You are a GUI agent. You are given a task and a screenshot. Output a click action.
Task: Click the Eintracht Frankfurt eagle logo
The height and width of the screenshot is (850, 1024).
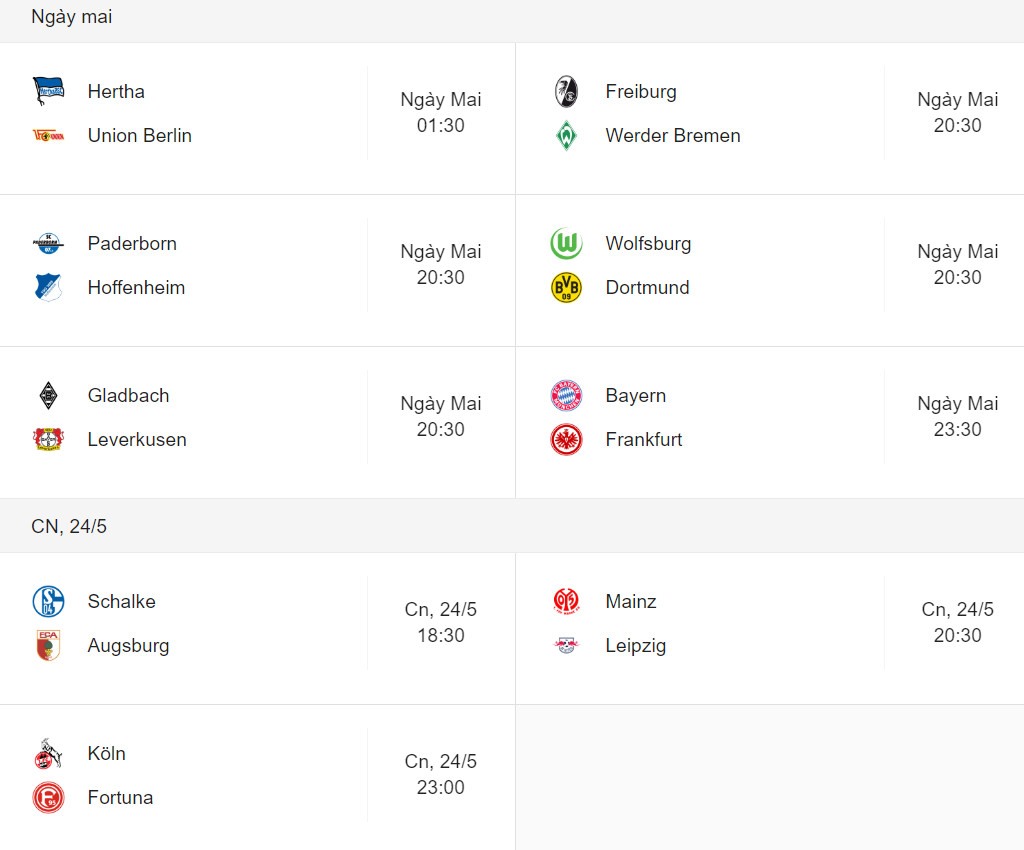pos(566,440)
